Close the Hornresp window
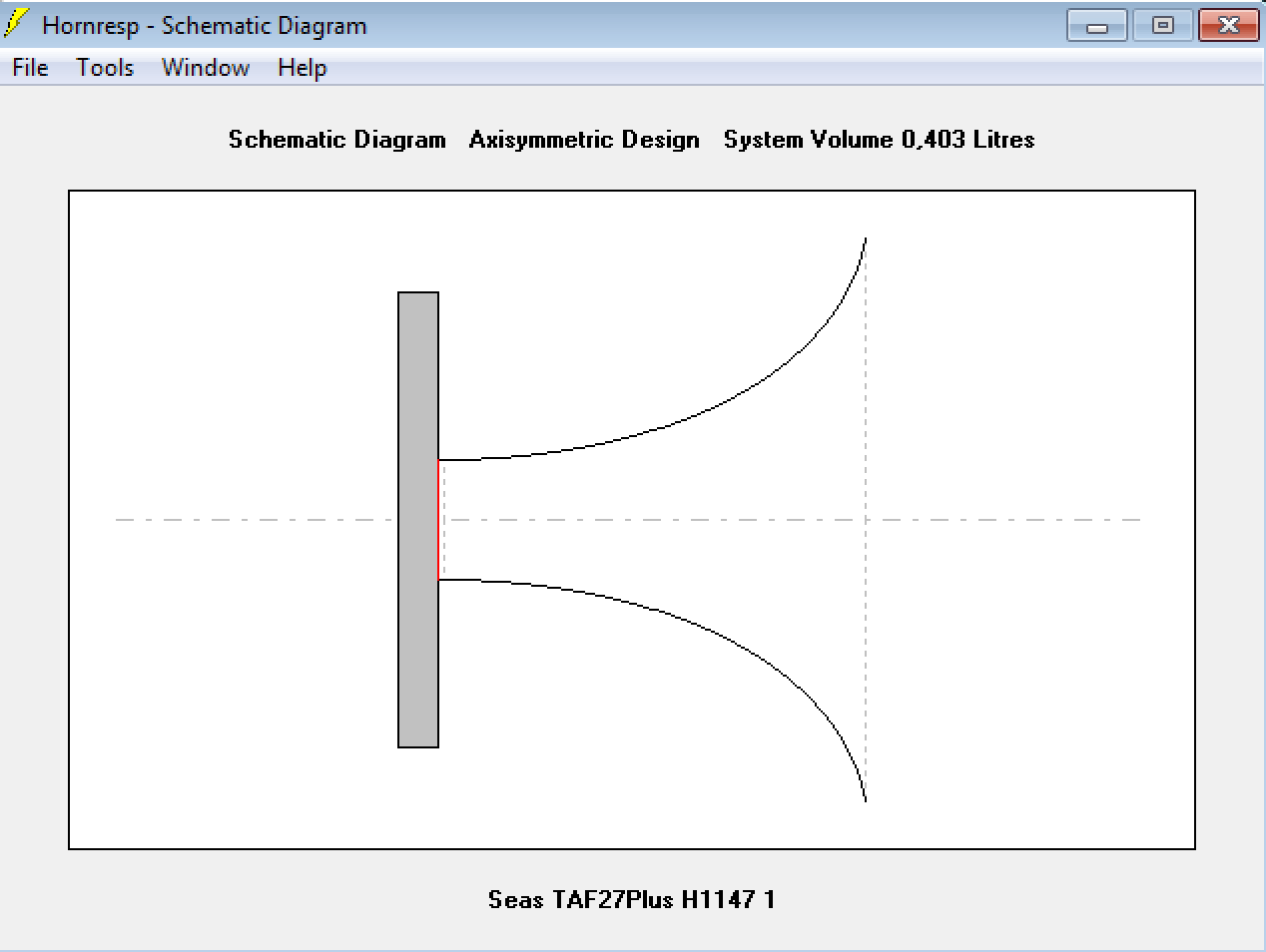 coord(1228,26)
